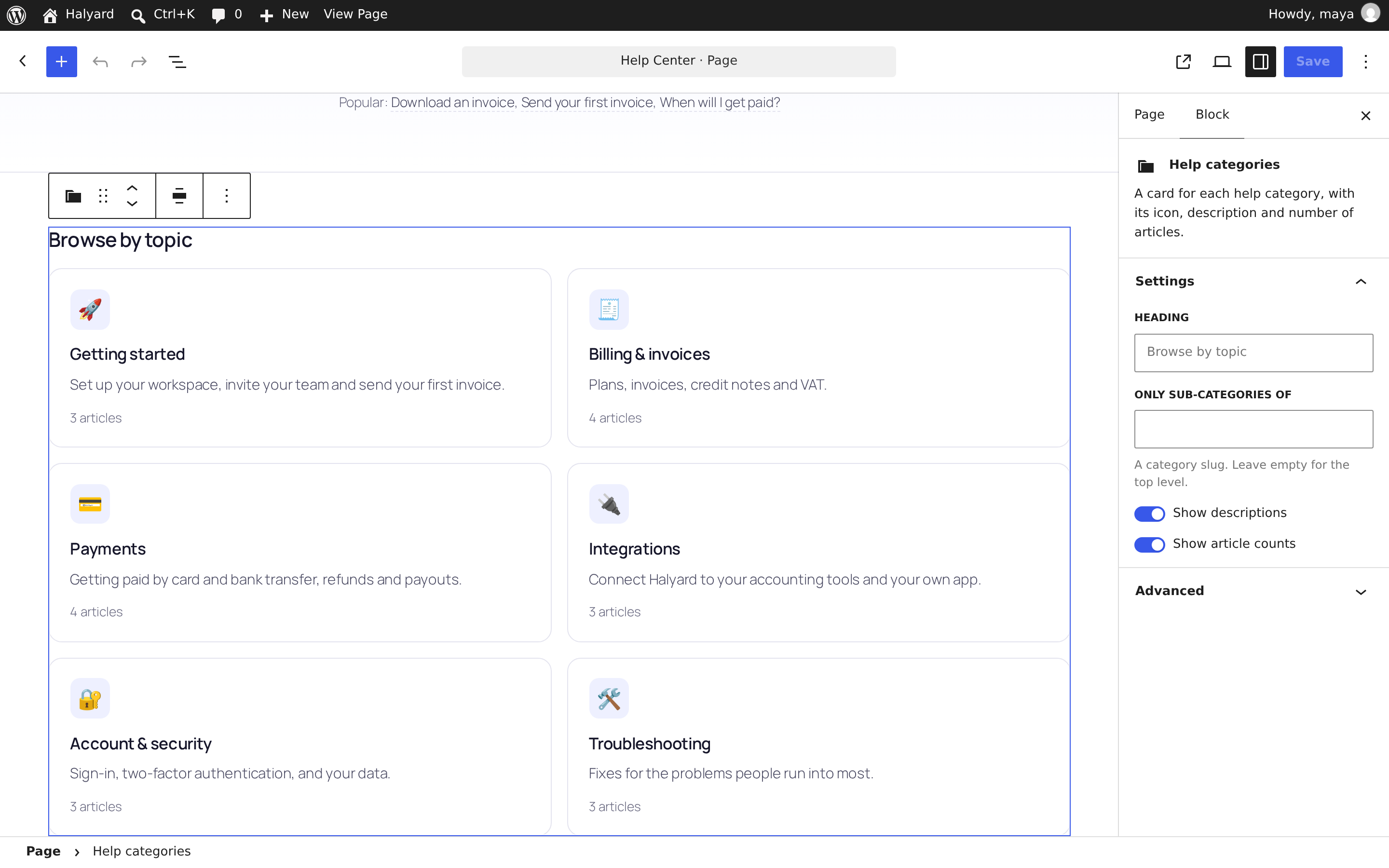Screen dimensions: 1389x868
Task: Redo the last change
Action: 139,61
